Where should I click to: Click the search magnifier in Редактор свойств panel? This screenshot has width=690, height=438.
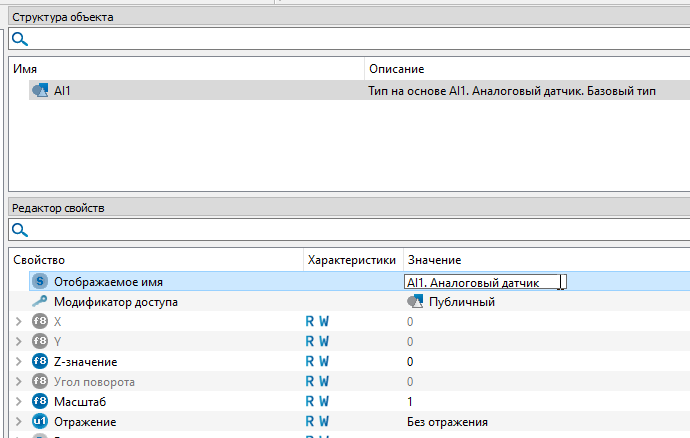[20, 230]
